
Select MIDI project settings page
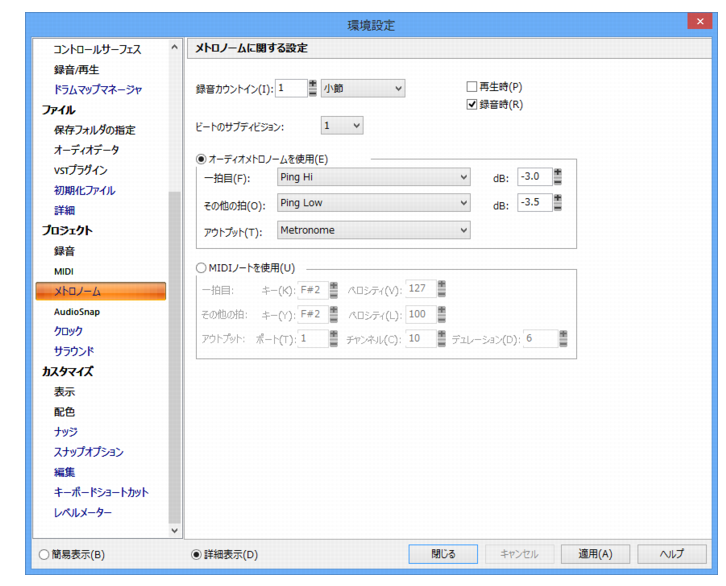(64, 271)
